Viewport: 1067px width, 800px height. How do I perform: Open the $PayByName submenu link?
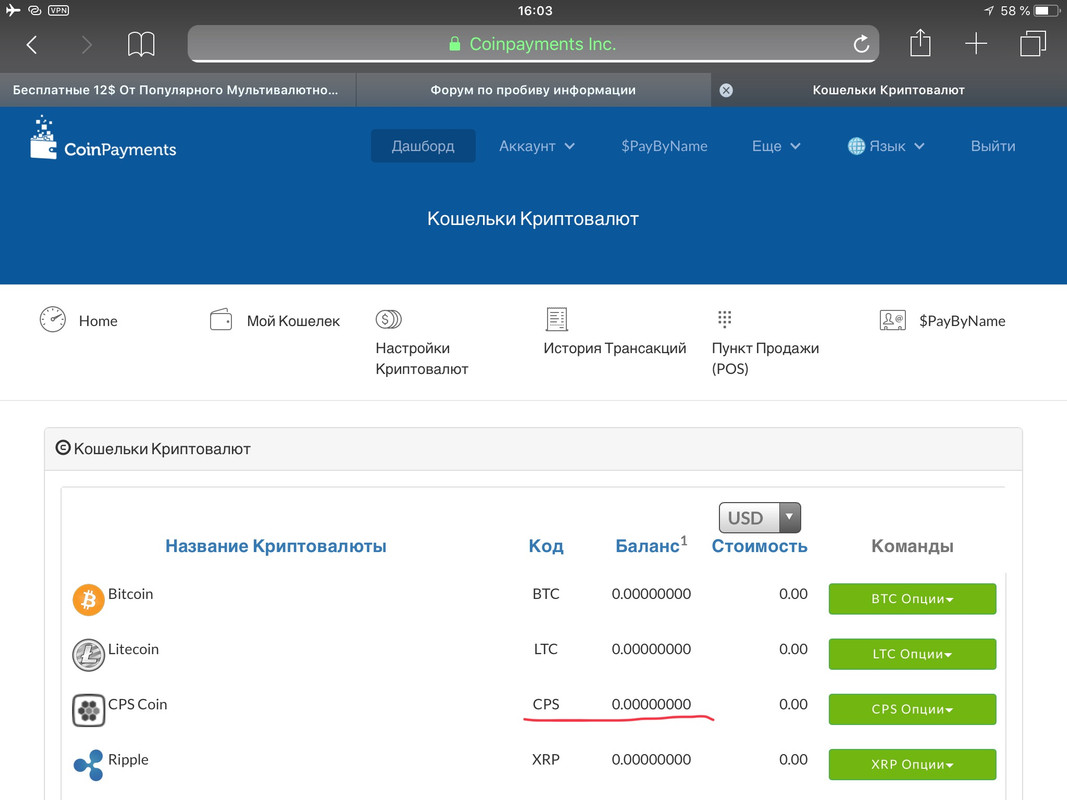962,321
